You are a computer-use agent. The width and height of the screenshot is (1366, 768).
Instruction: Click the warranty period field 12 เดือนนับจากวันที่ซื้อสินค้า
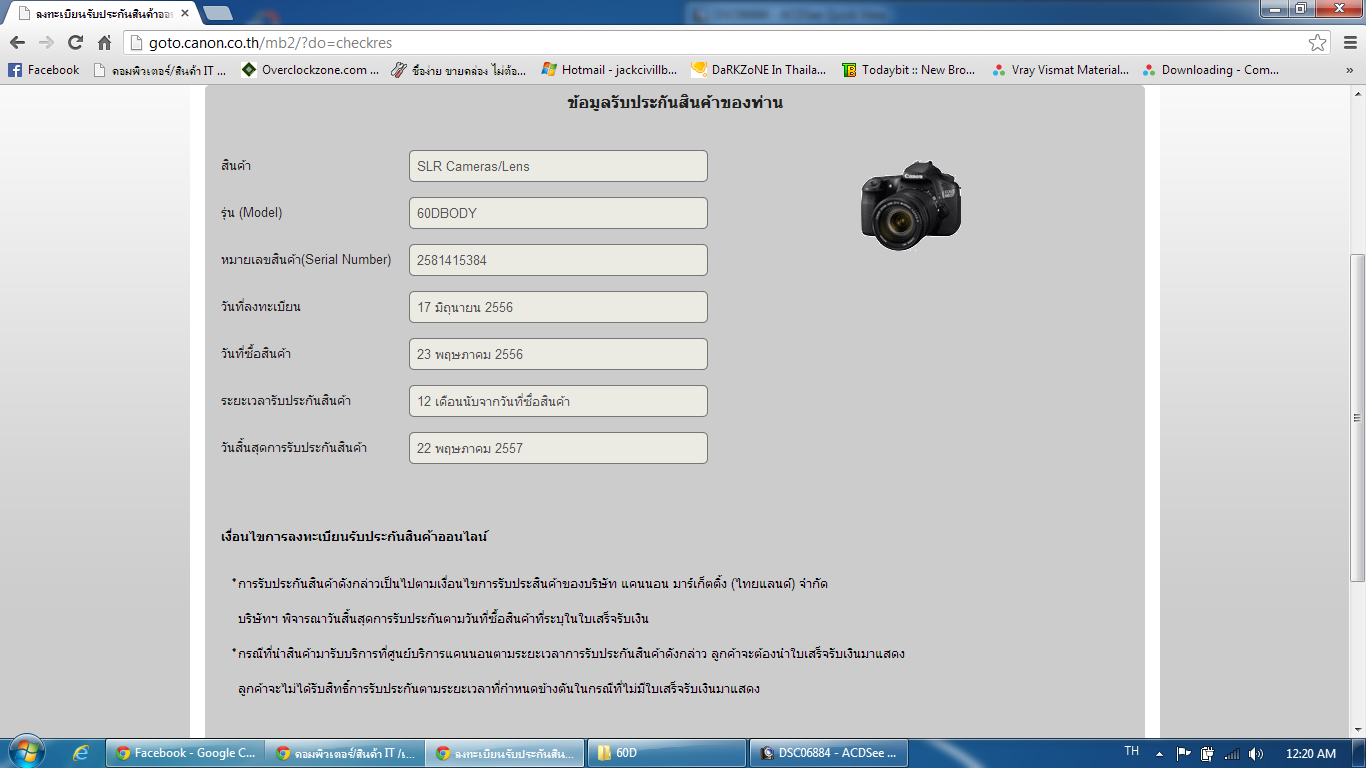(558, 401)
